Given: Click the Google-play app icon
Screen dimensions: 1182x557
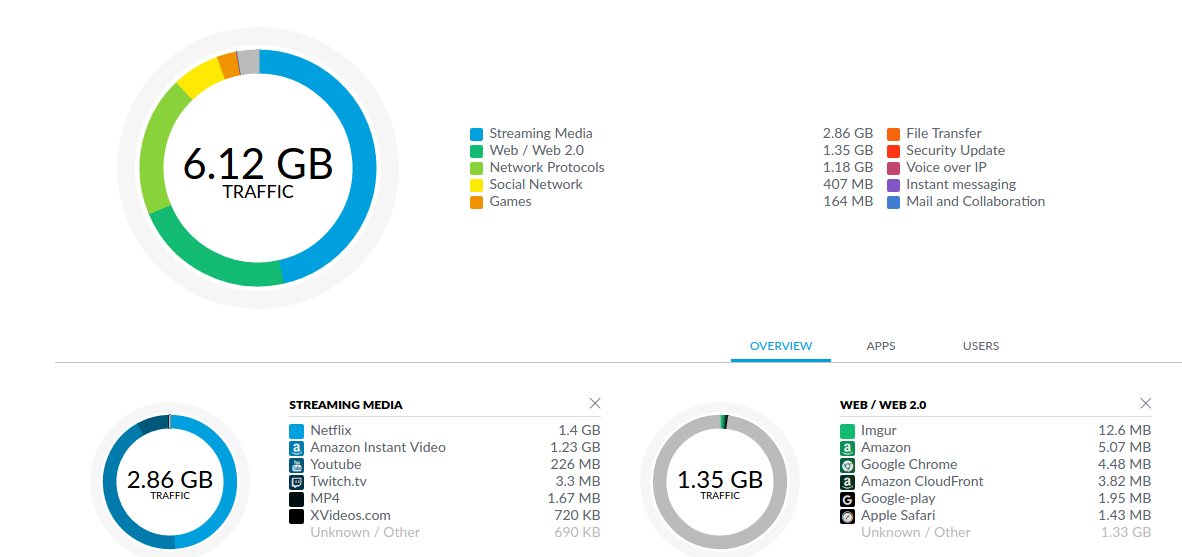Looking at the screenshot, I should [x=847, y=499].
